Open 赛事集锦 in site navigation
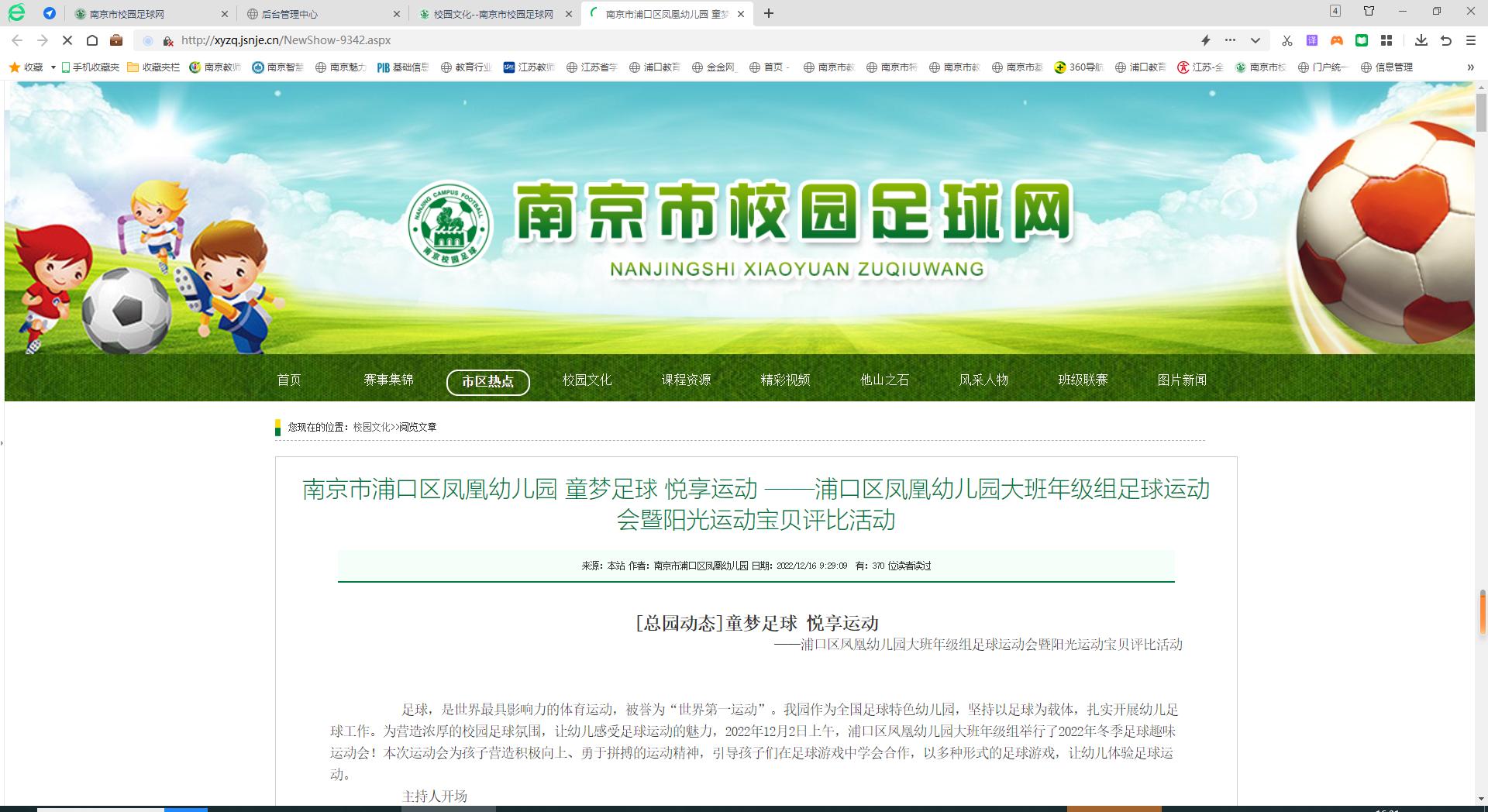 (x=388, y=380)
